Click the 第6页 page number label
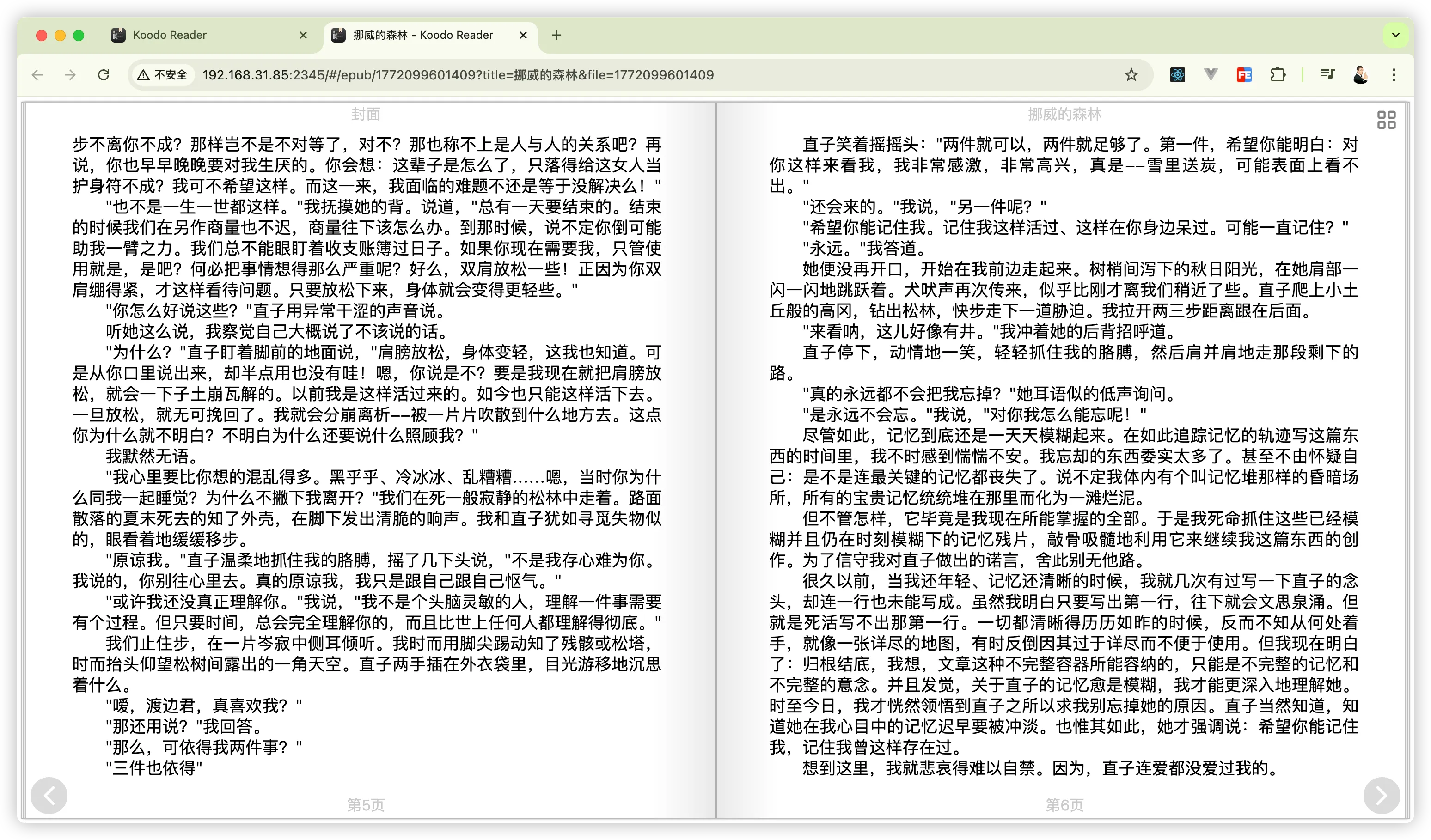The width and height of the screenshot is (1431, 840). coord(1065,805)
